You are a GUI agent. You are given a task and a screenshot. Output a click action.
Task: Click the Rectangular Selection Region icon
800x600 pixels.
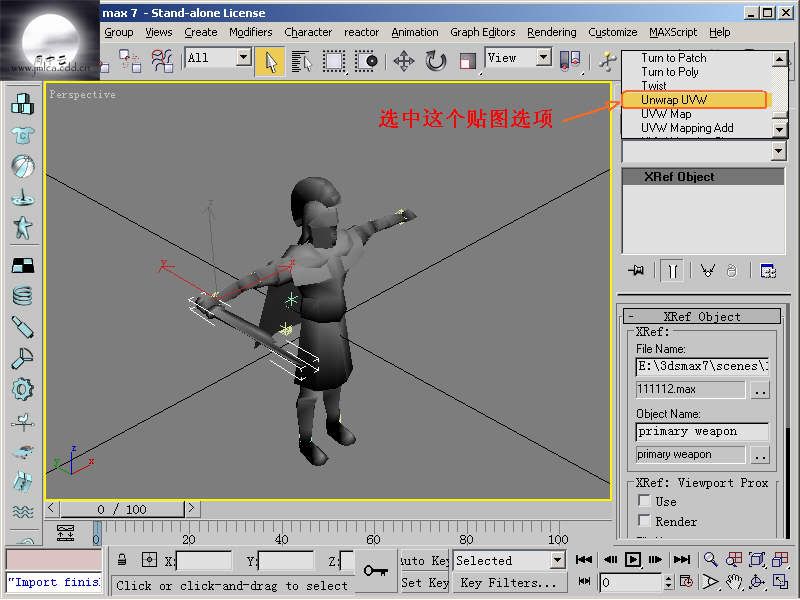(x=333, y=61)
